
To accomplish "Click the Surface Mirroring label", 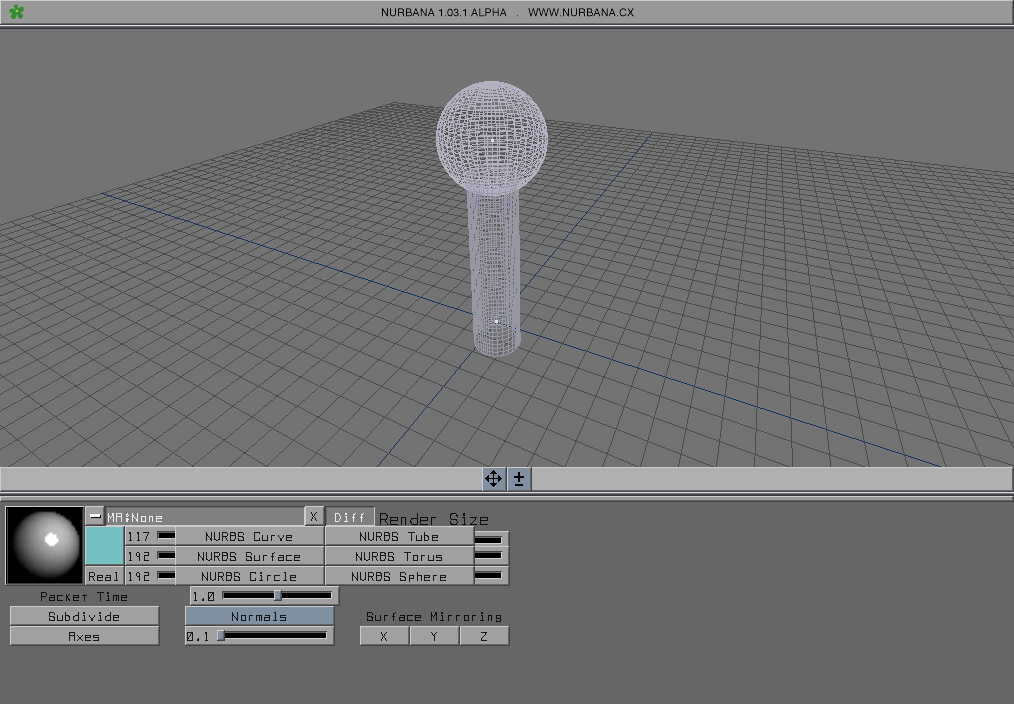I will [x=434, y=617].
